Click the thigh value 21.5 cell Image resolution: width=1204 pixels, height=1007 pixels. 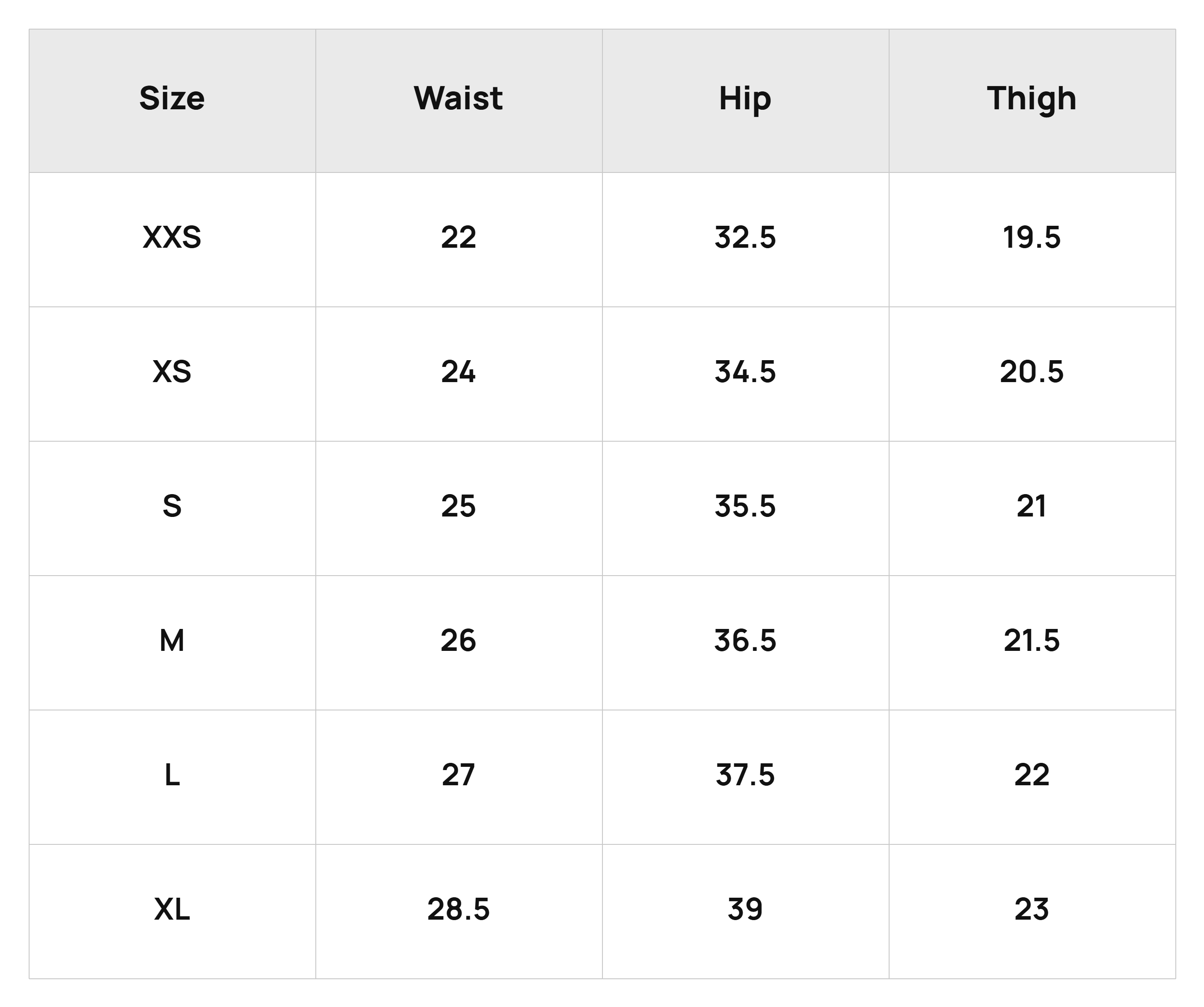click(1032, 642)
